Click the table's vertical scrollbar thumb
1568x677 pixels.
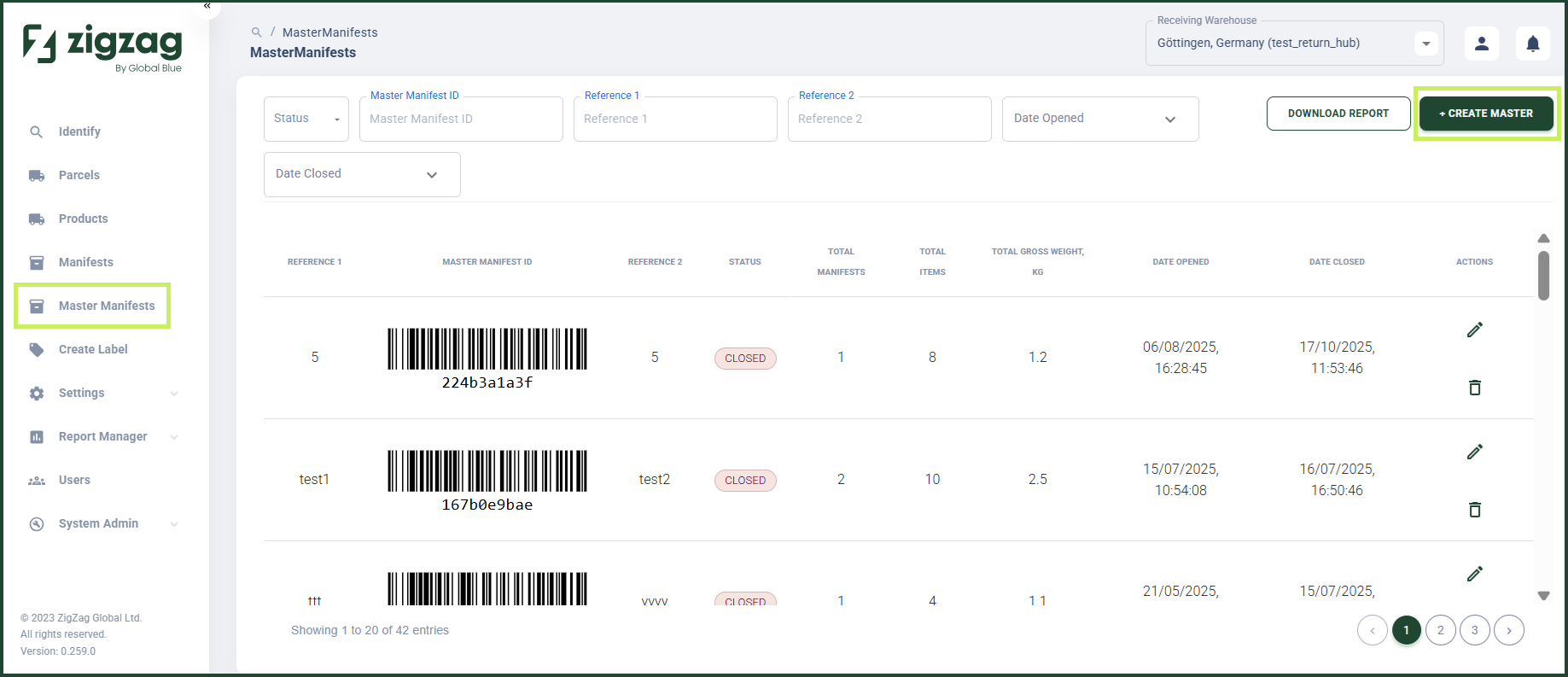(1543, 275)
